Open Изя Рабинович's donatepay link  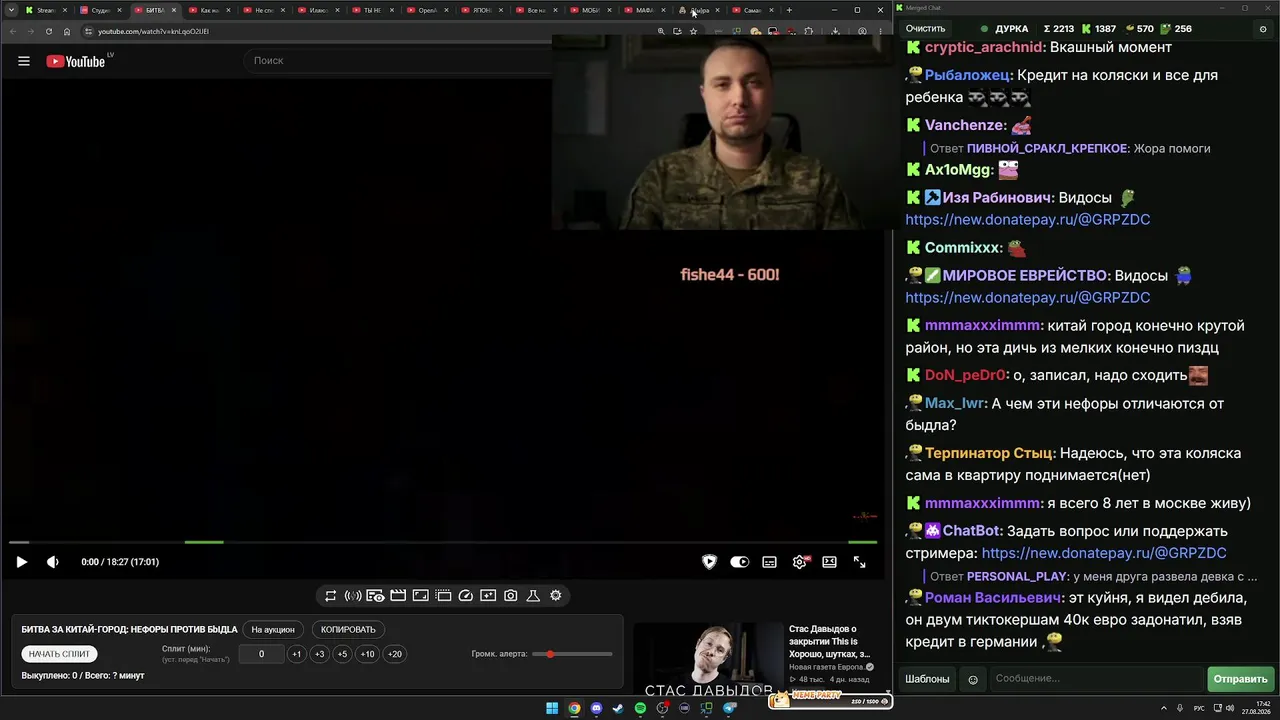1028,220
